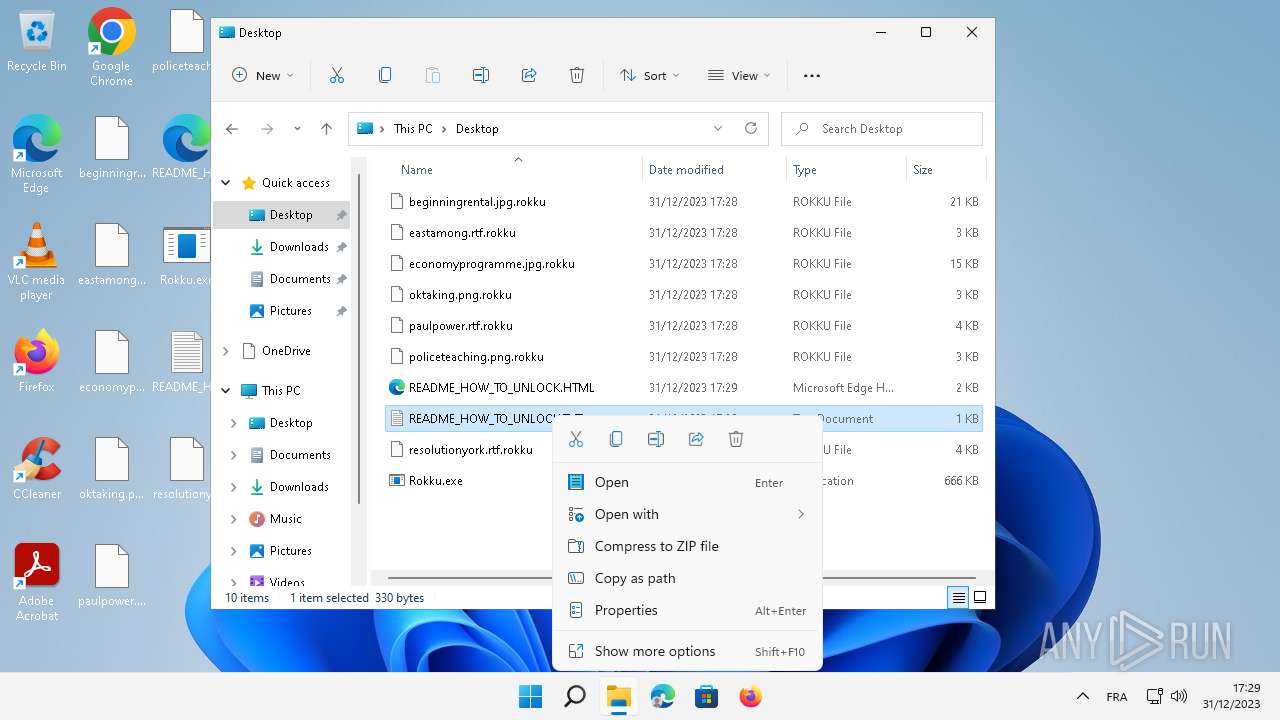Choose Open with in context menu
The image size is (1280, 720).
tap(687, 514)
